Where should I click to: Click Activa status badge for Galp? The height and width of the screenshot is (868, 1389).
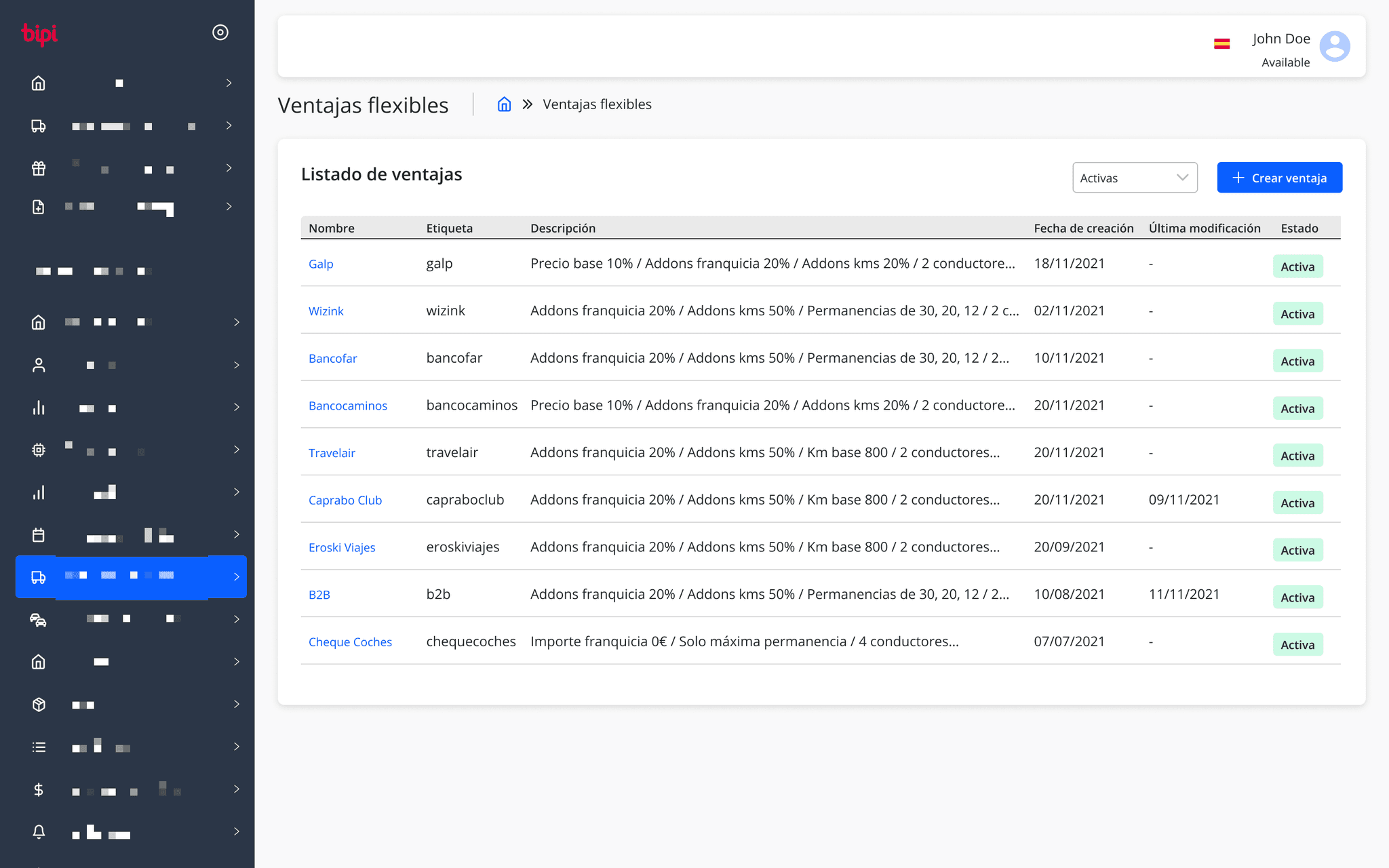coord(1297,267)
